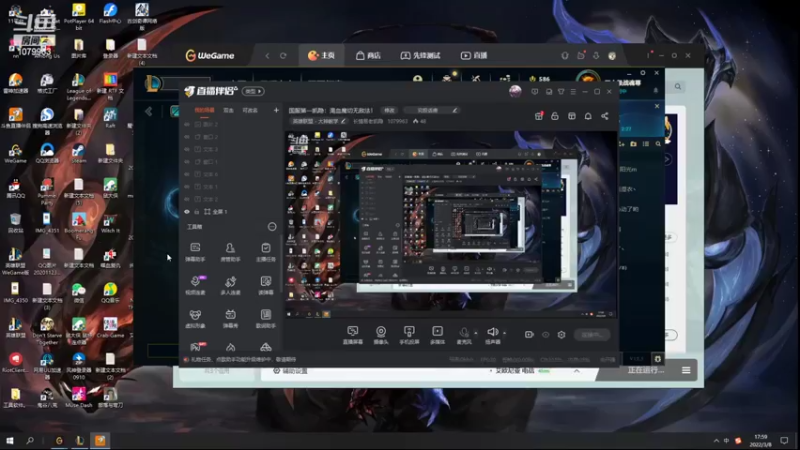
Task: Toggle visibility of 文本 1 source
Action: point(187,187)
